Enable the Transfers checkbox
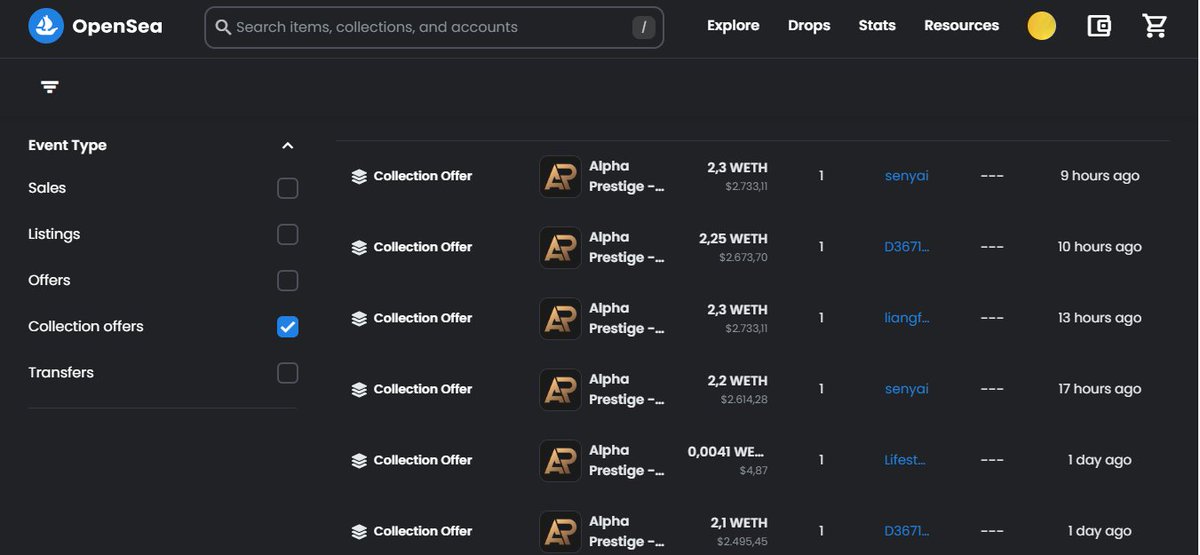Viewport: 1200px width, 555px height. point(287,372)
